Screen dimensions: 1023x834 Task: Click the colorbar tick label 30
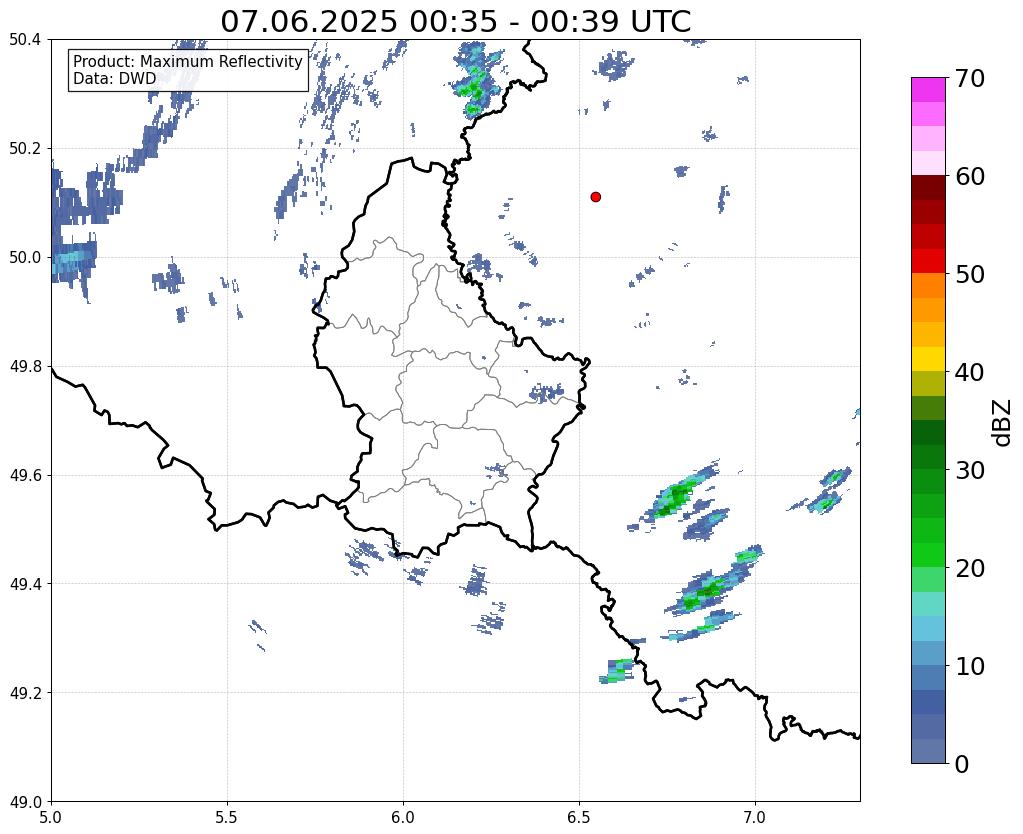[x=969, y=470]
